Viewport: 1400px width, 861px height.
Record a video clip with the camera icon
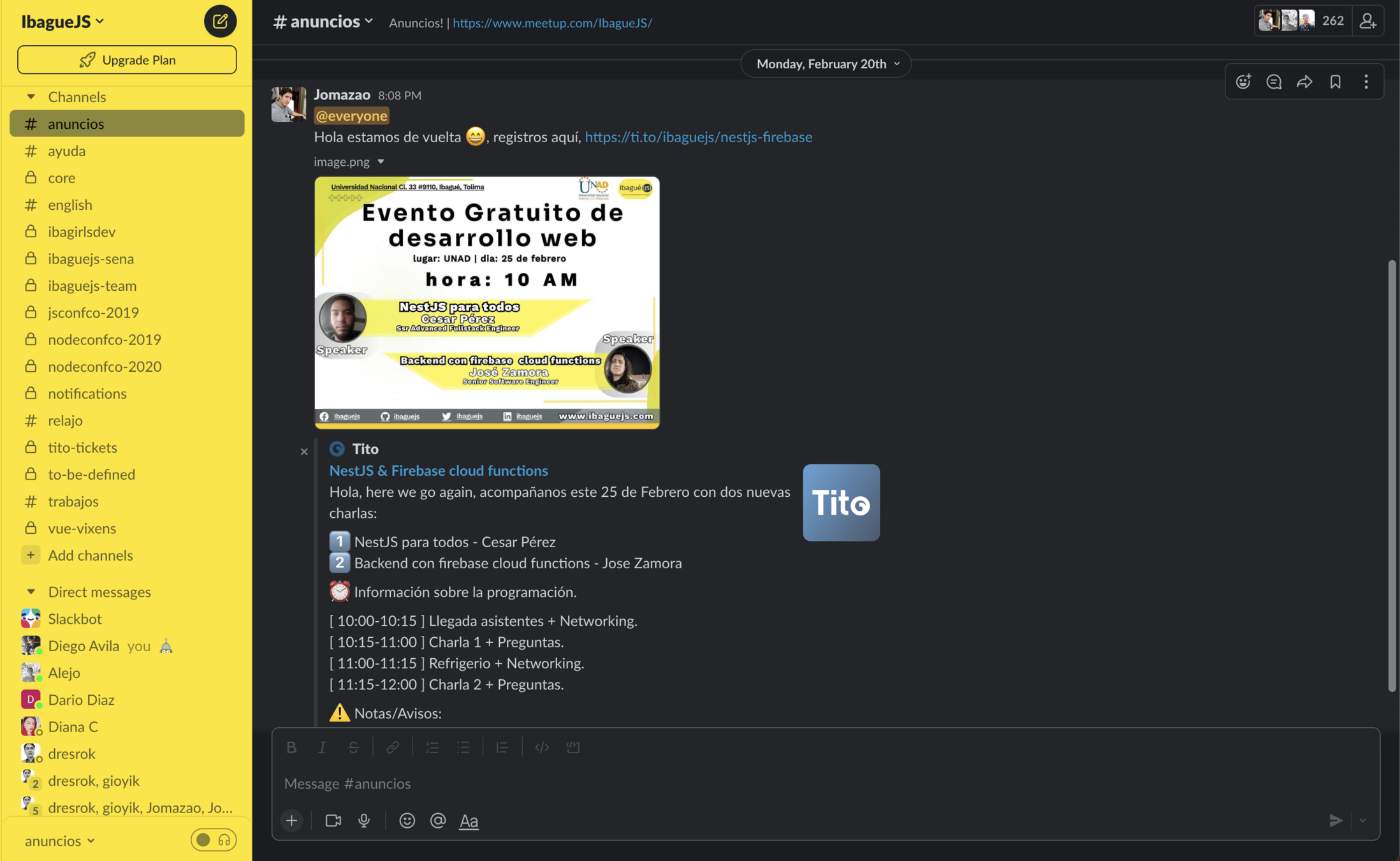(333, 820)
